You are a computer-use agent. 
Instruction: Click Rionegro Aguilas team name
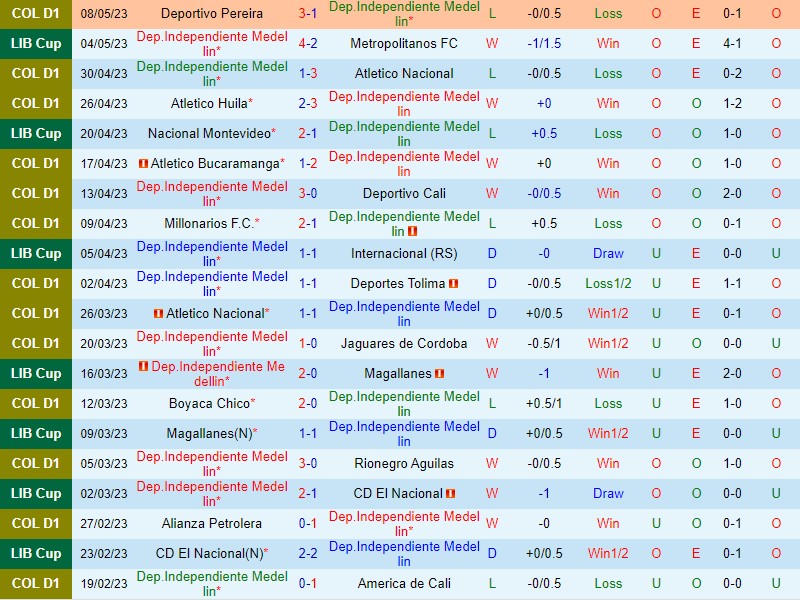(404, 464)
